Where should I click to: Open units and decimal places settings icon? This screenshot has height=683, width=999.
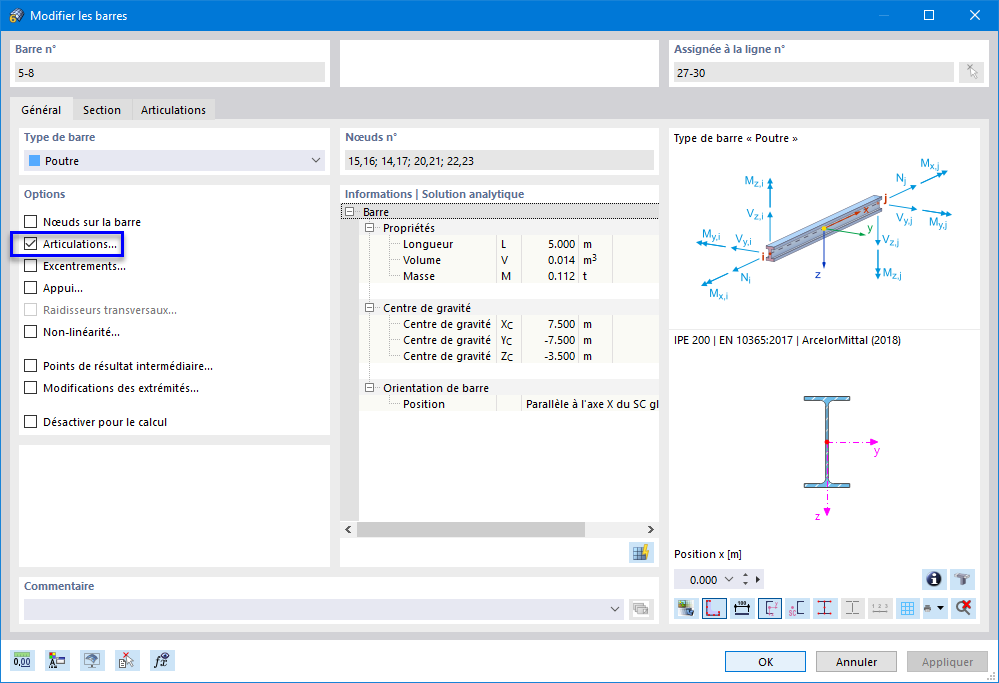(22, 661)
